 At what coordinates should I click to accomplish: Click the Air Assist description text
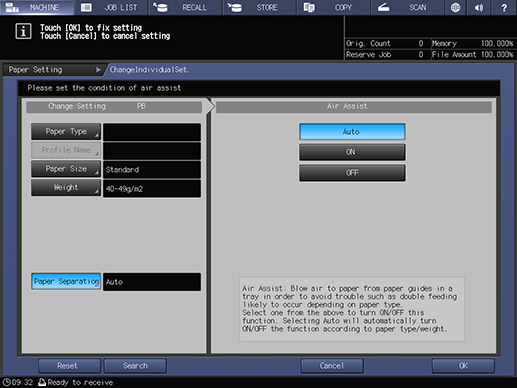point(352,309)
